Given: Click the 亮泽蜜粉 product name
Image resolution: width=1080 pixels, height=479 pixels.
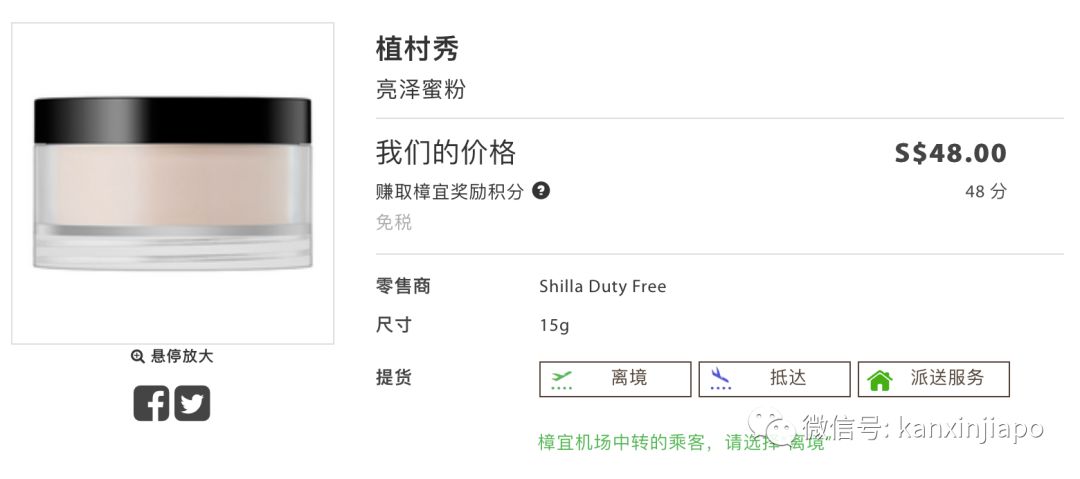Looking at the screenshot, I should pyautogui.click(x=421, y=90).
